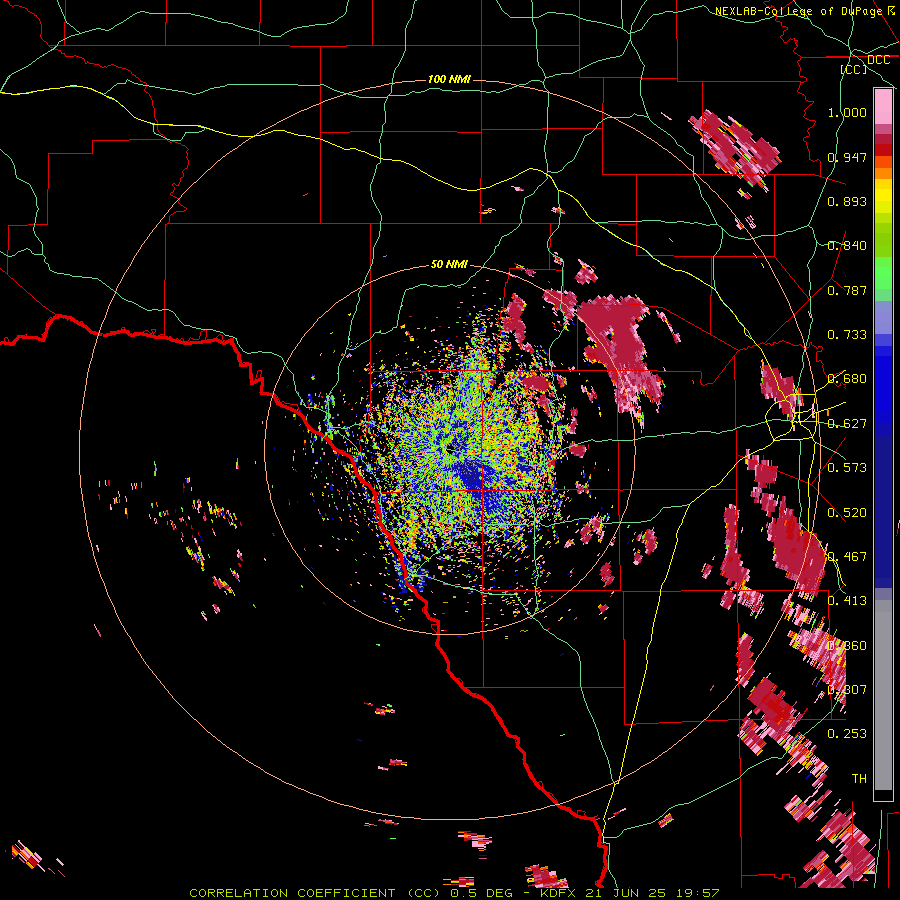
Task: Click the 0.787 scale value
Action: click(847, 290)
